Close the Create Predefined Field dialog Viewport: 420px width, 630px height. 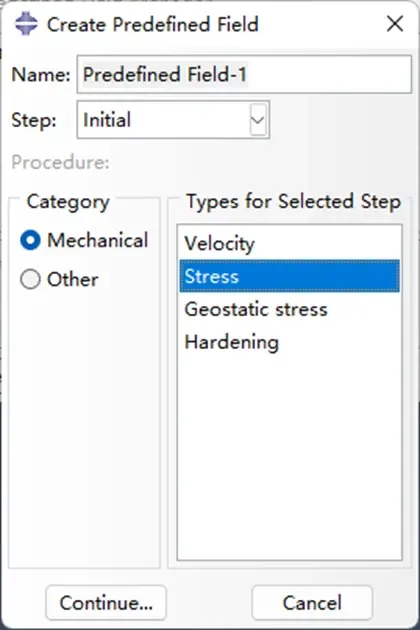click(x=395, y=24)
